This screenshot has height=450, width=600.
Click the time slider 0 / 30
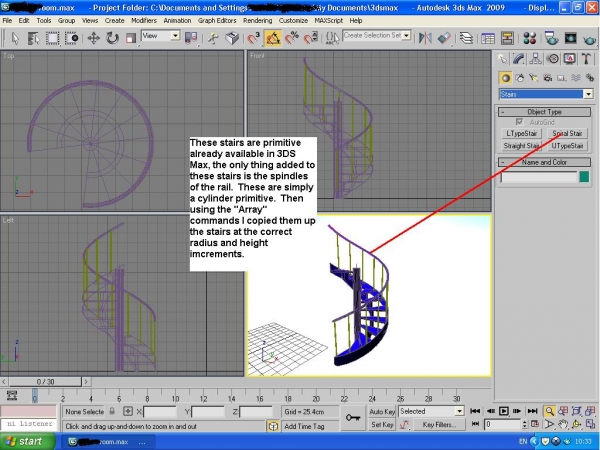click(x=45, y=382)
